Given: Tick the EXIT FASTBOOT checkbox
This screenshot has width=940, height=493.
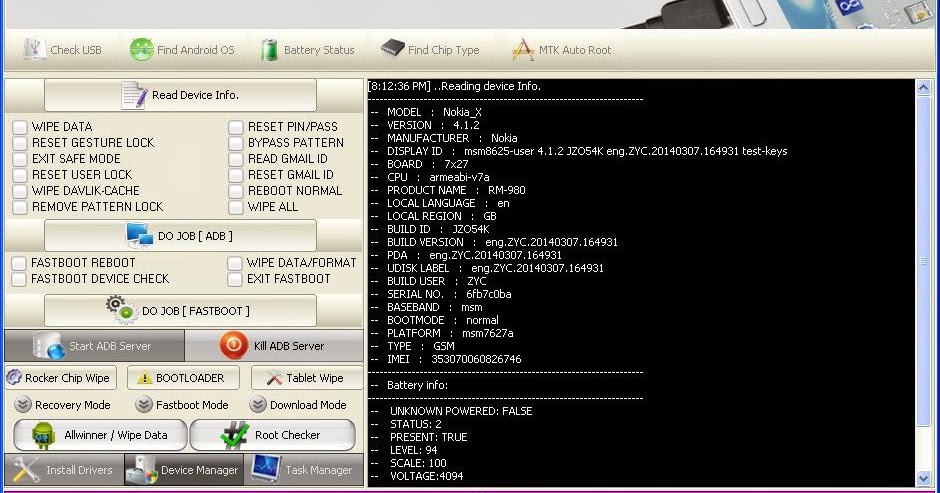Looking at the screenshot, I should point(234,279).
